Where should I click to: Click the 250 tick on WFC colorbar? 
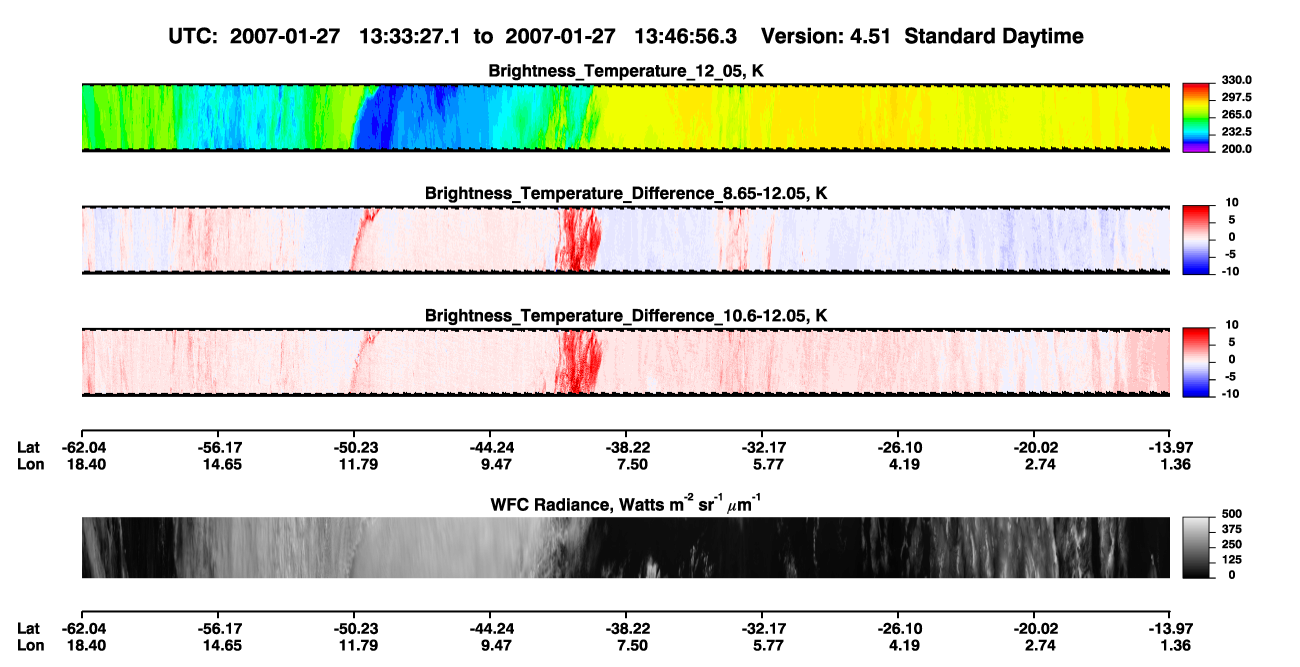1230,544
